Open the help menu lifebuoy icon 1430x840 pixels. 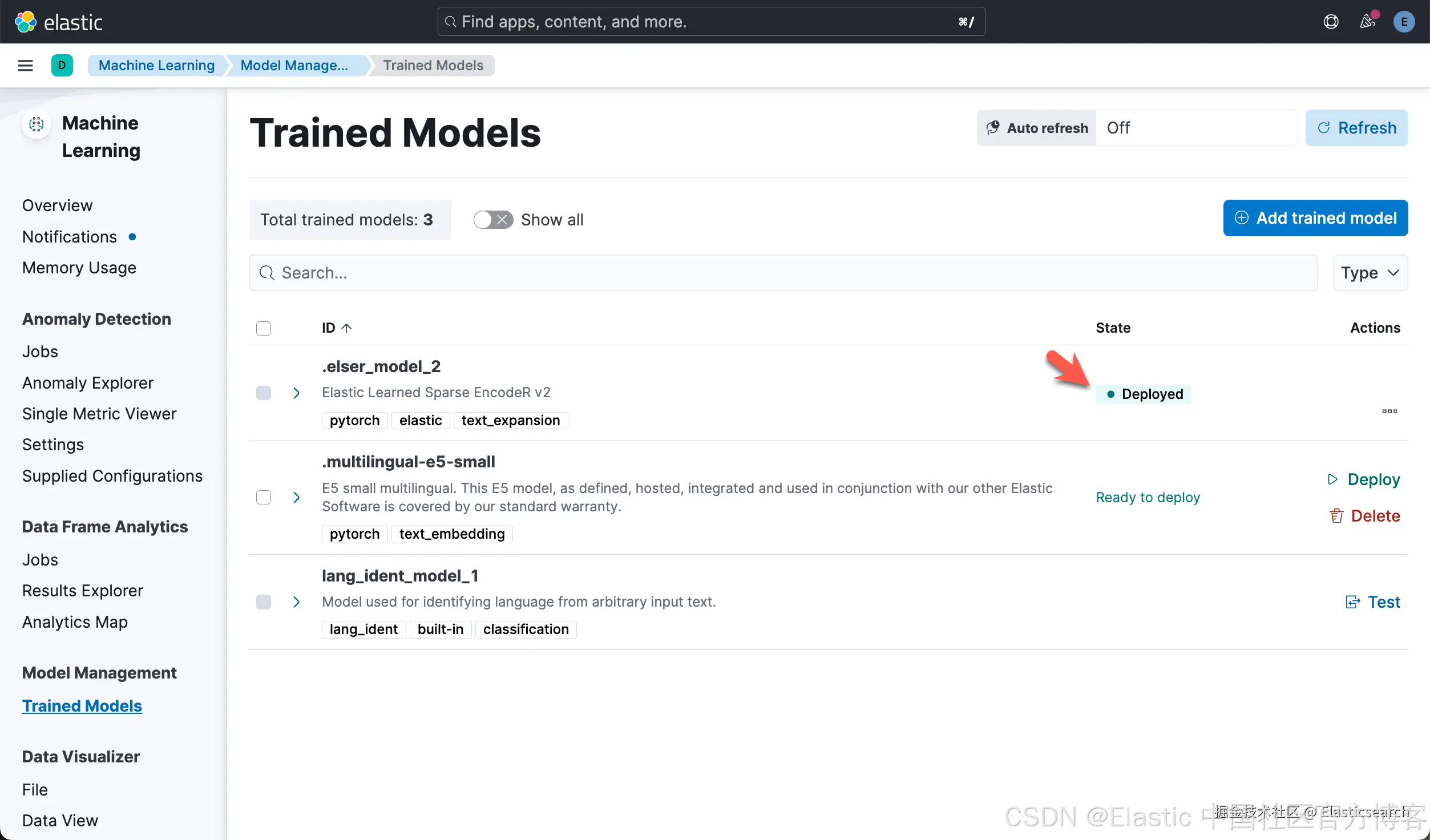pos(1331,22)
